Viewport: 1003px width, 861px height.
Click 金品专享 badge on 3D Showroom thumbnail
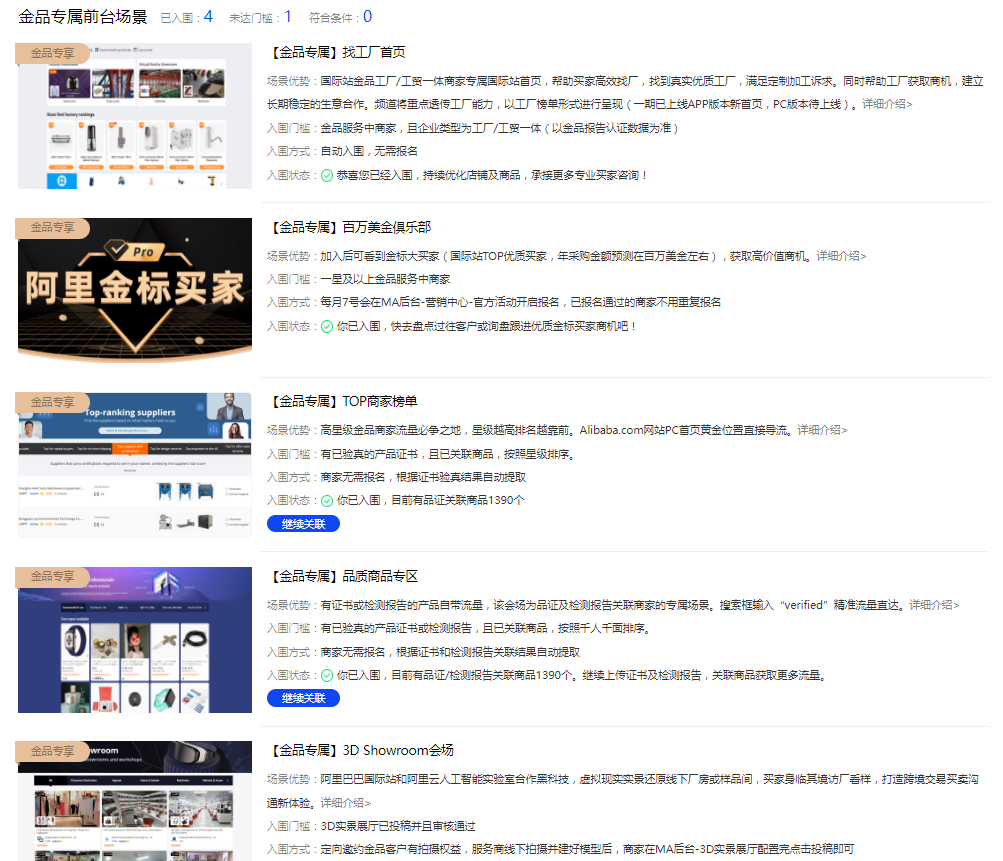tap(53, 751)
